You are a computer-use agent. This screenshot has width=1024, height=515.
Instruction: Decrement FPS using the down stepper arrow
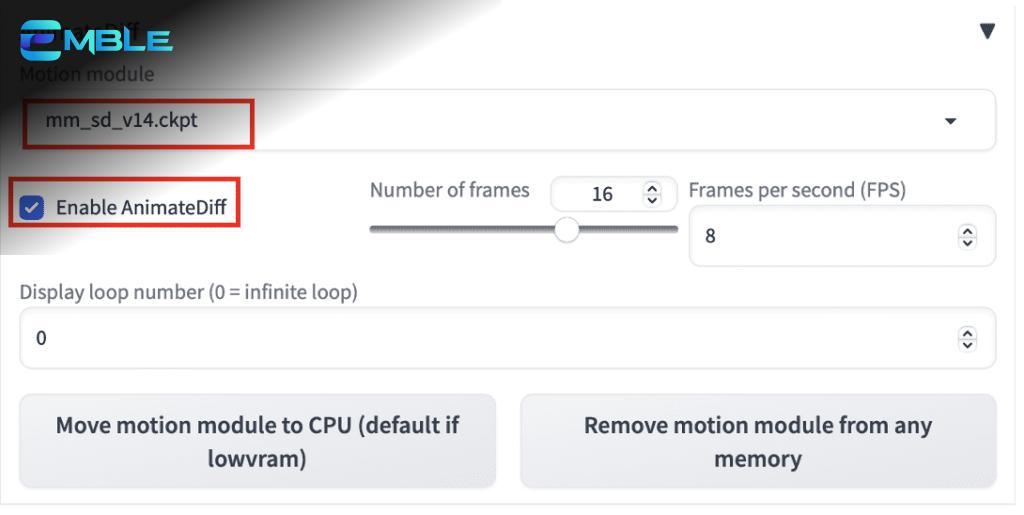click(967, 242)
